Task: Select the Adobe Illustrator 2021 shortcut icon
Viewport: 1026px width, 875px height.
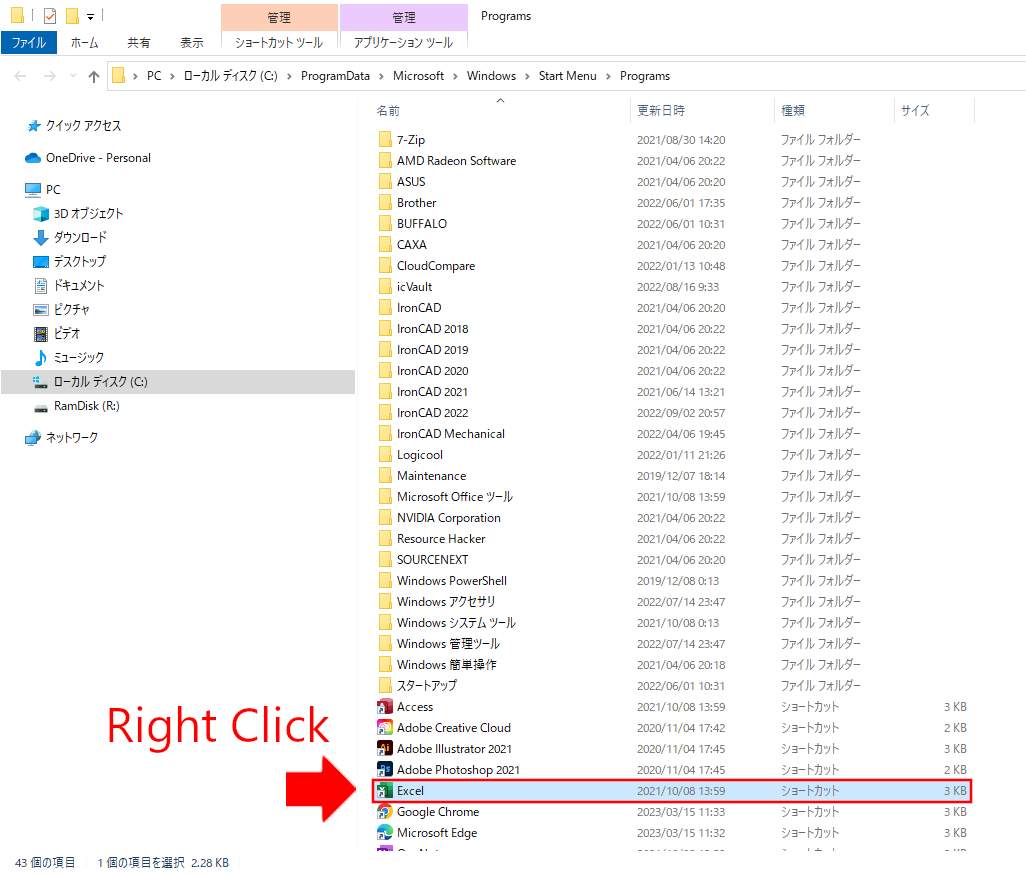Action: [x=385, y=749]
